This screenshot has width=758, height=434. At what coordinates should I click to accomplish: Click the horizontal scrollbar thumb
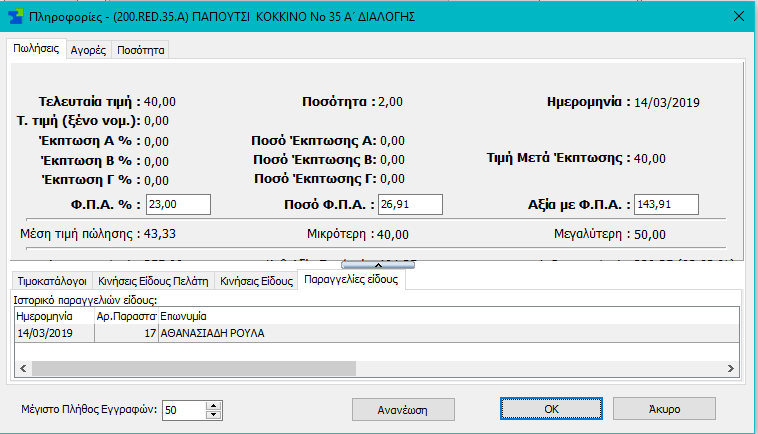(x=194, y=368)
